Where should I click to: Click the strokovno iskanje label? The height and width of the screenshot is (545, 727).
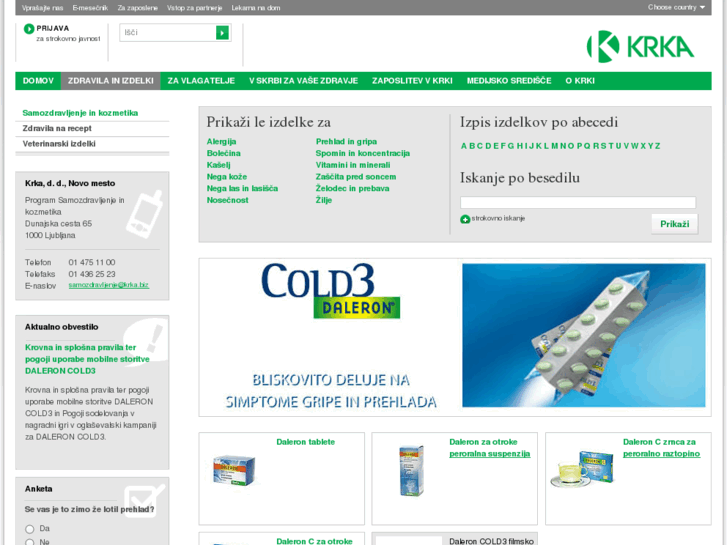pyautogui.click(x=498, y=218)
